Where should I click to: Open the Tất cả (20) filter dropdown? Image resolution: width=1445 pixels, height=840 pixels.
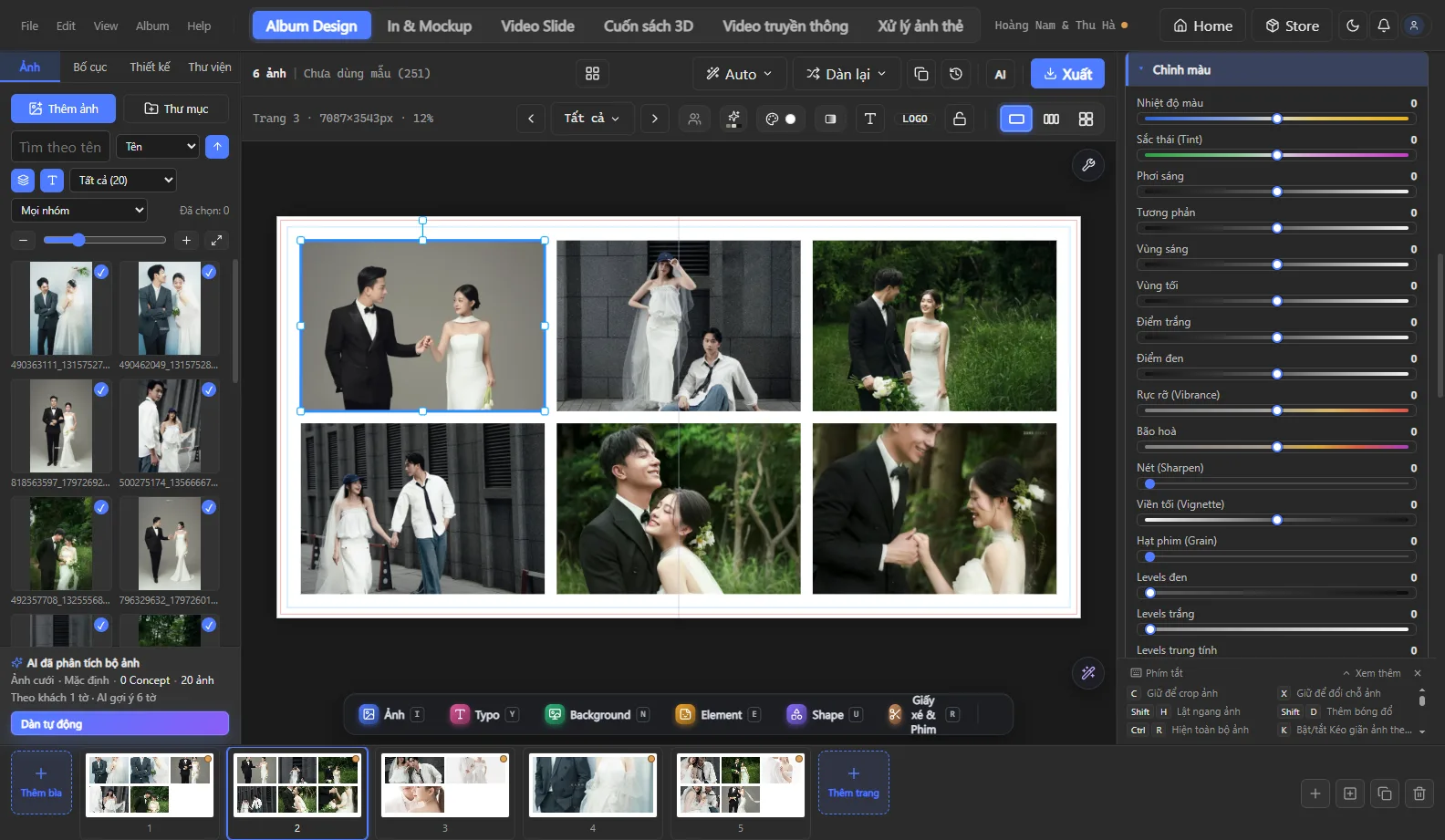click(123, 181)
